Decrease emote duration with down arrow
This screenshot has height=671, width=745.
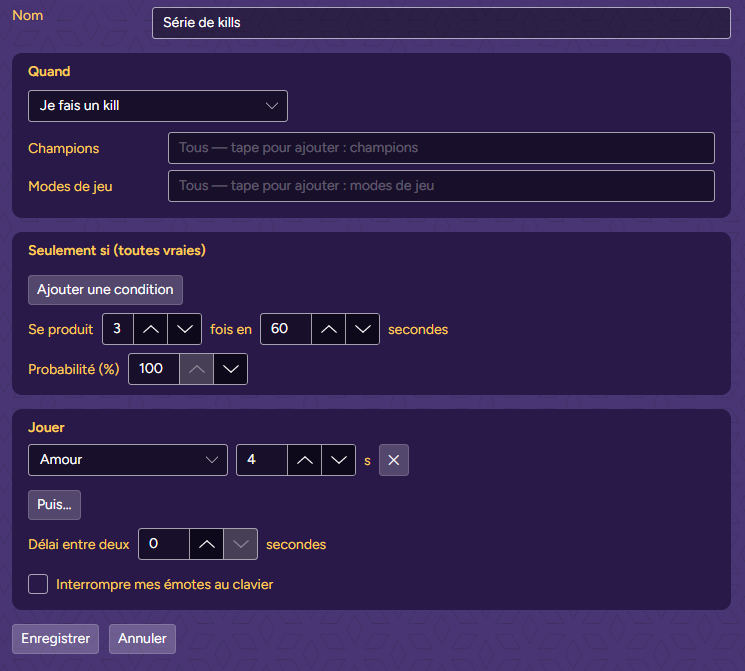point(338,460)
